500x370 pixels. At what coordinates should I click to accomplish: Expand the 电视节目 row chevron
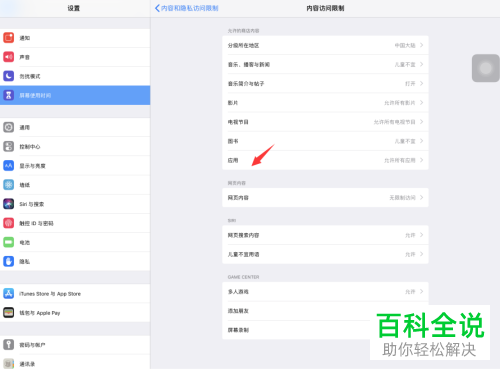tap(422, 122)
